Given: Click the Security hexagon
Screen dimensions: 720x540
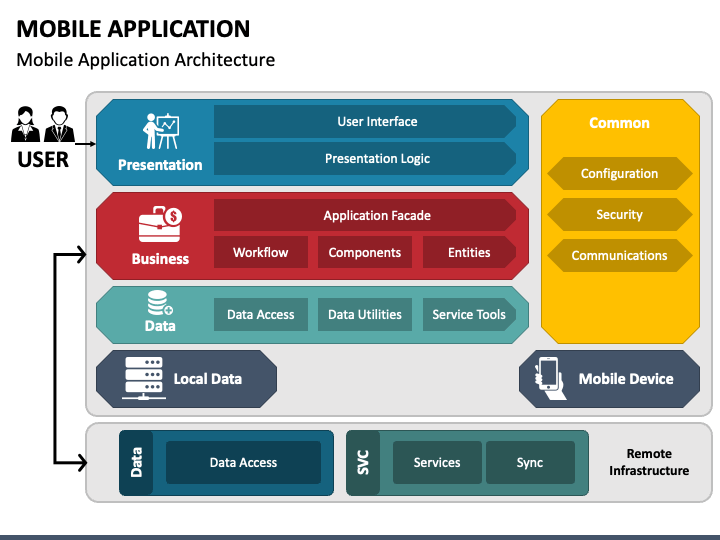Looking at the screenshot, I should pos(619,214).
